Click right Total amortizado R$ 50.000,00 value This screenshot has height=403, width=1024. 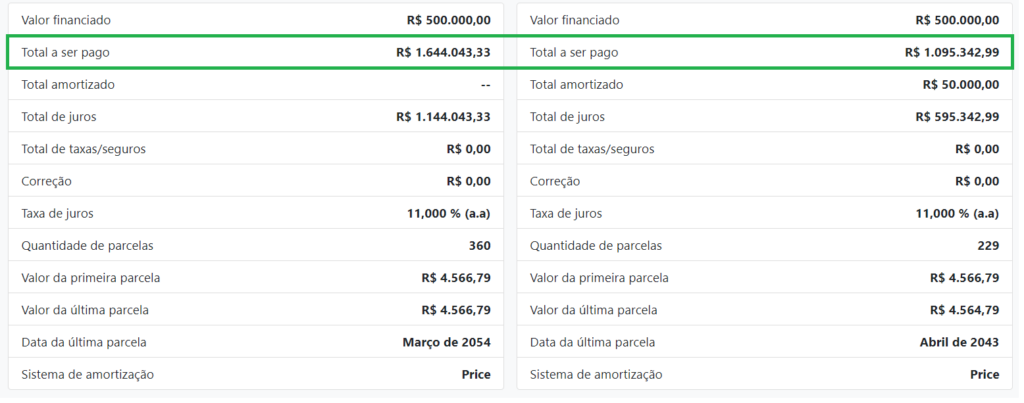pos(961,84)
